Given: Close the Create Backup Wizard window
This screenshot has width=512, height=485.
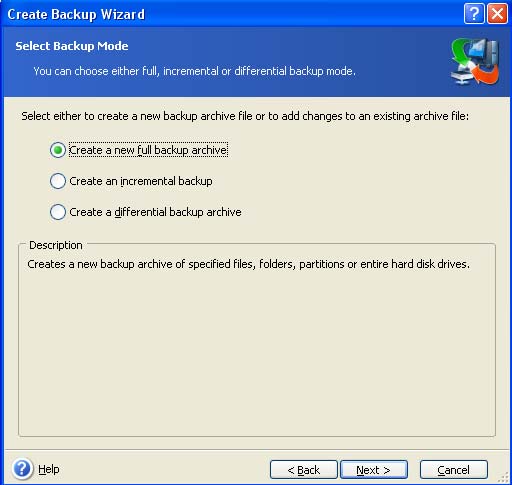Looking at the screenshot, I should point(497,14).
